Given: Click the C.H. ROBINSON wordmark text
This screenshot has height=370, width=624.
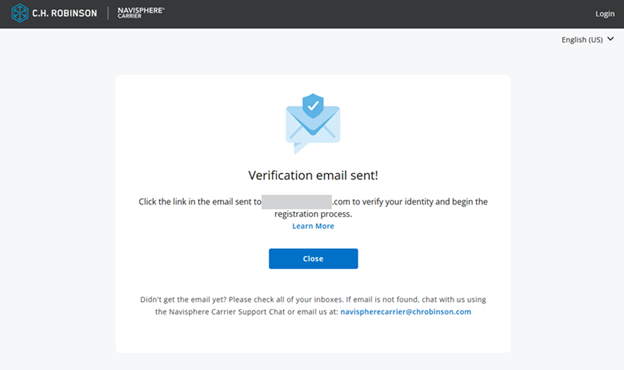Looking at the screenshot, I should click(x=64, y=13).
